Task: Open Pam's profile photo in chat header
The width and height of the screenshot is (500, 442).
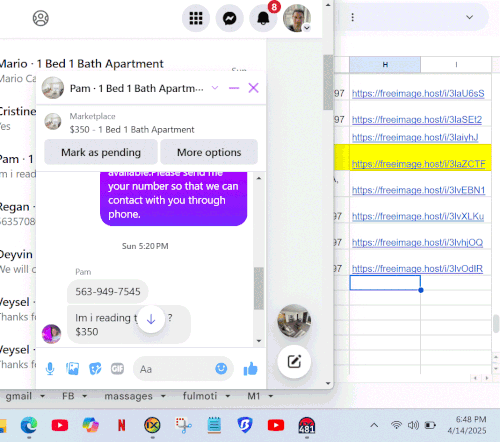Action: (x=53, y=88)
